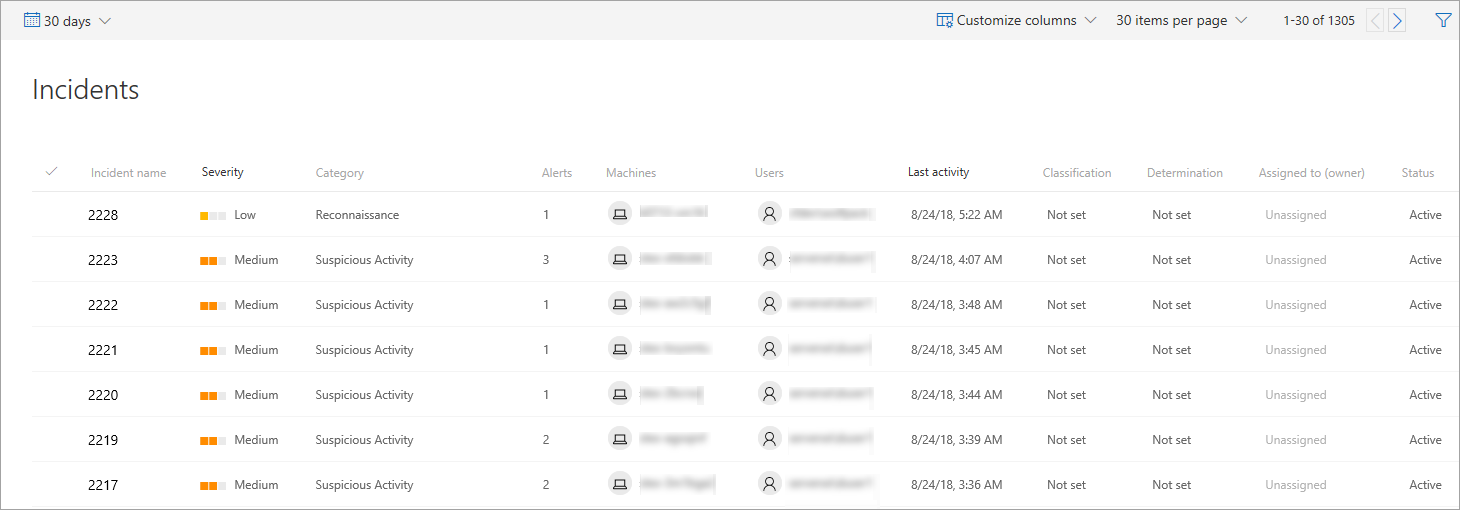Open incident 2221
This screenshot has height=510, width=1460.
[x=103, y=350]
